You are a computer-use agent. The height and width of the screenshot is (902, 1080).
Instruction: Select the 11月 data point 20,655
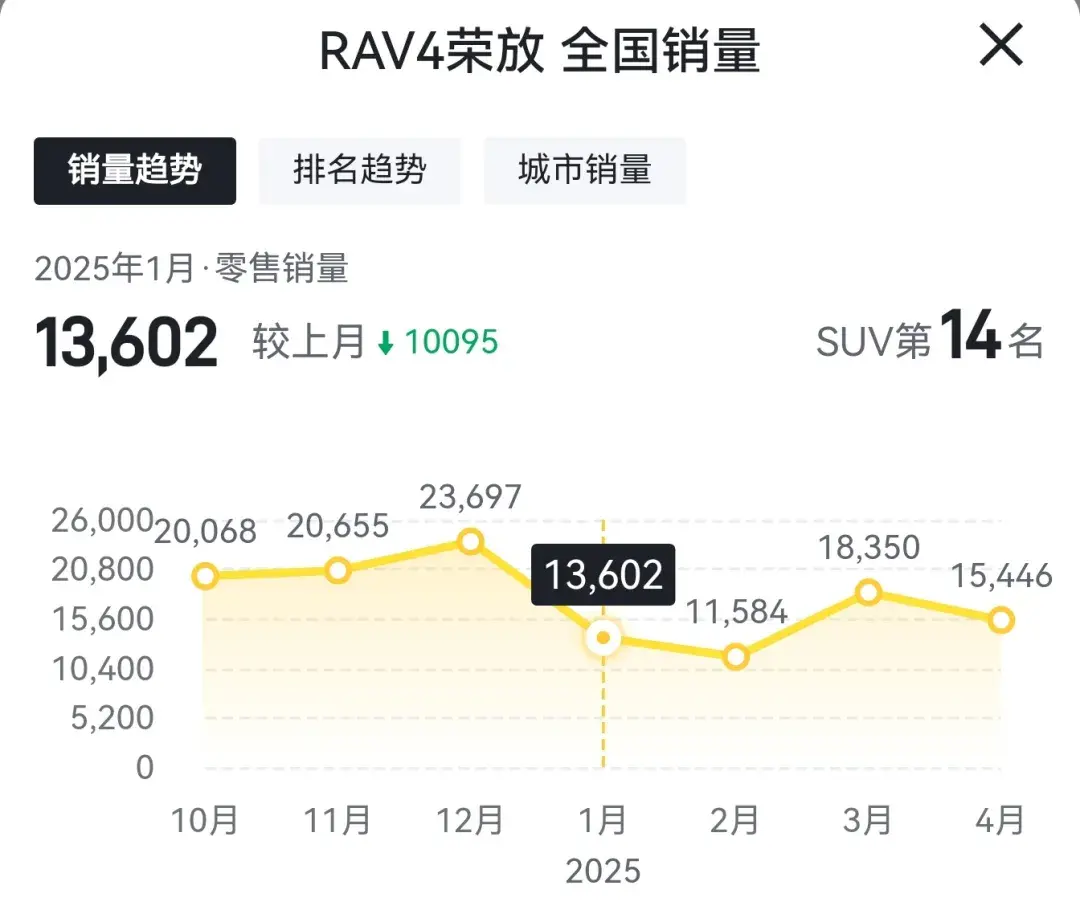click(x=338, y=571)
